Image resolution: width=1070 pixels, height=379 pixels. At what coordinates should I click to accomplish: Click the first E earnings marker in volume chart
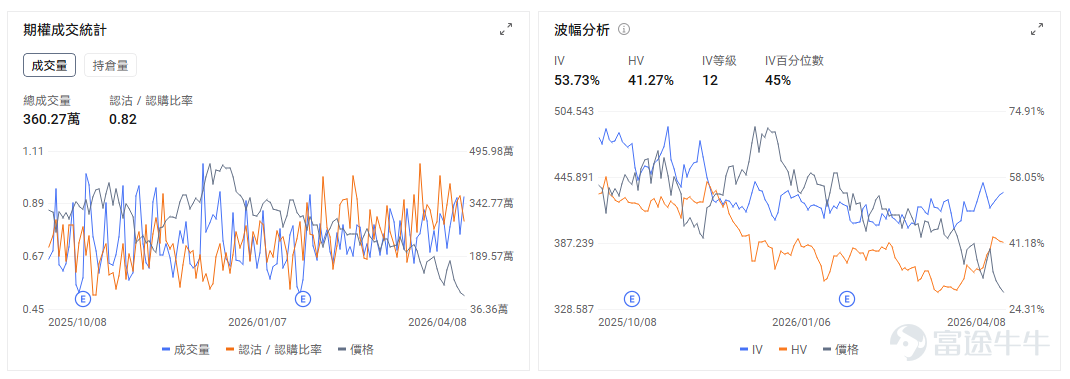[83, 298]
